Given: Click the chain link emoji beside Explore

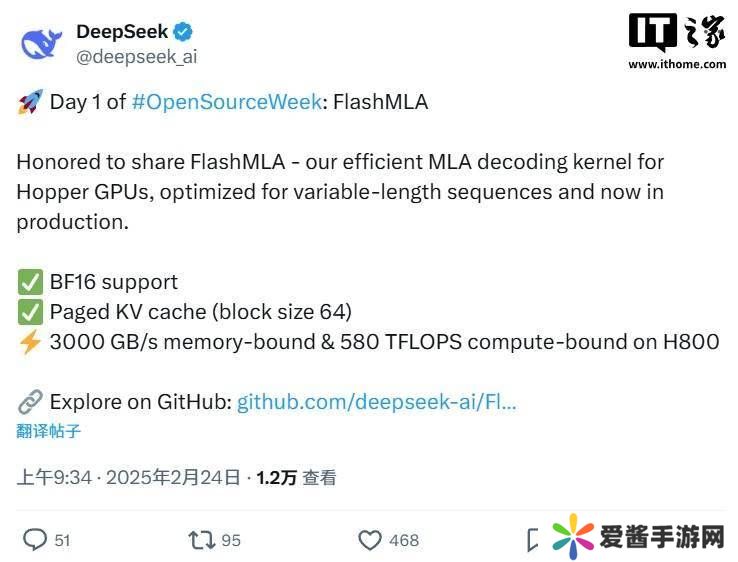Looking at the screenshot, I should pyautogui.click(x=29, y=402).
